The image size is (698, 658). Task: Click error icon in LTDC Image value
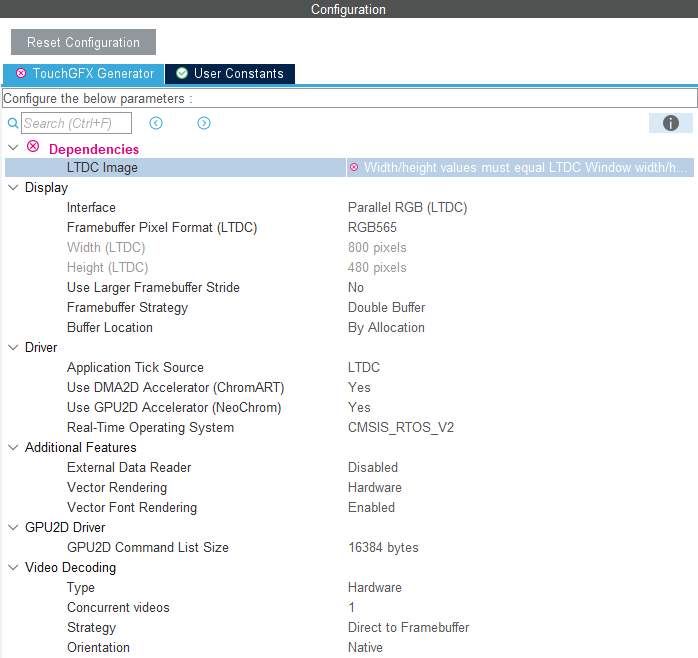(354, 168)
